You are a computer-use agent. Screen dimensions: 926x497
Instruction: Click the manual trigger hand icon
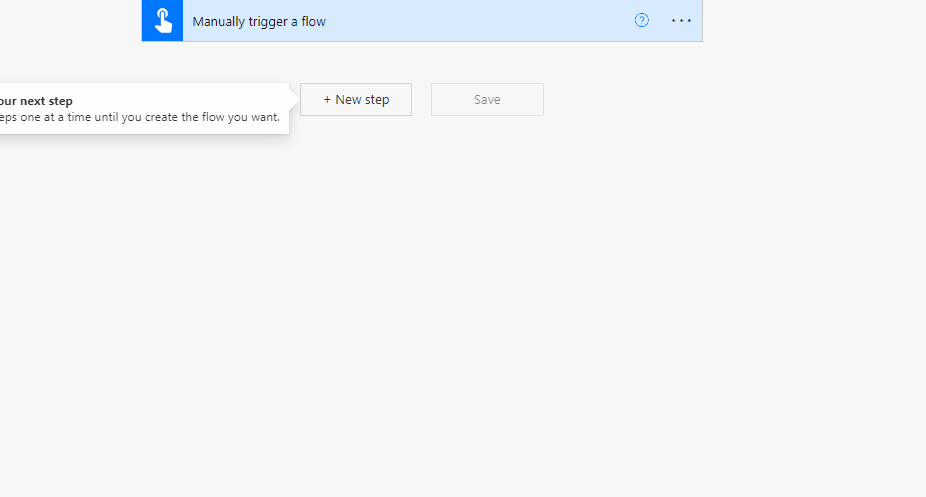(x=162, y=20)
